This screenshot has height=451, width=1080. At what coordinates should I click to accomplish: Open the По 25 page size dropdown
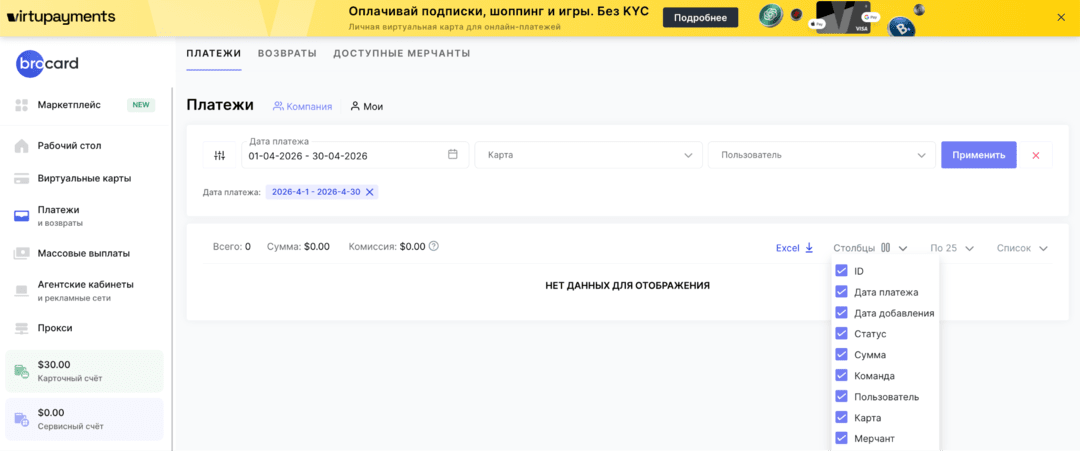(x=952, y=248)
